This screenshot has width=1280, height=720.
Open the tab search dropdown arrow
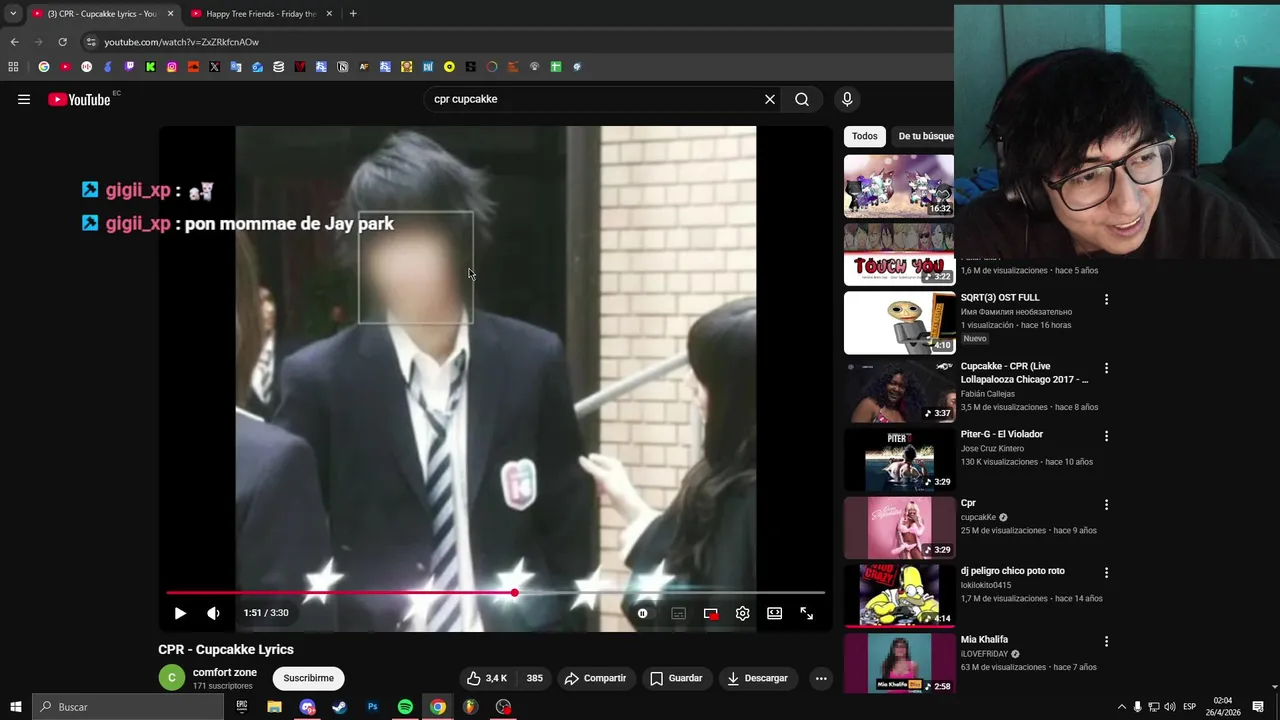tap(13, 14)
